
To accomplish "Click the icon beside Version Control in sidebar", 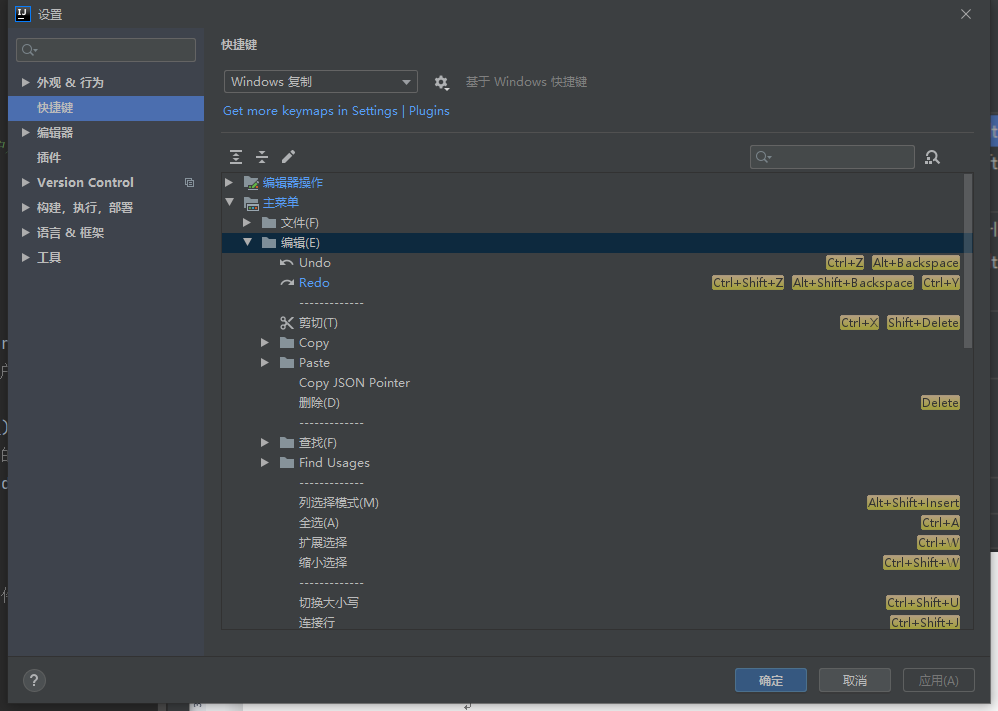I will (x=188, y=182).
